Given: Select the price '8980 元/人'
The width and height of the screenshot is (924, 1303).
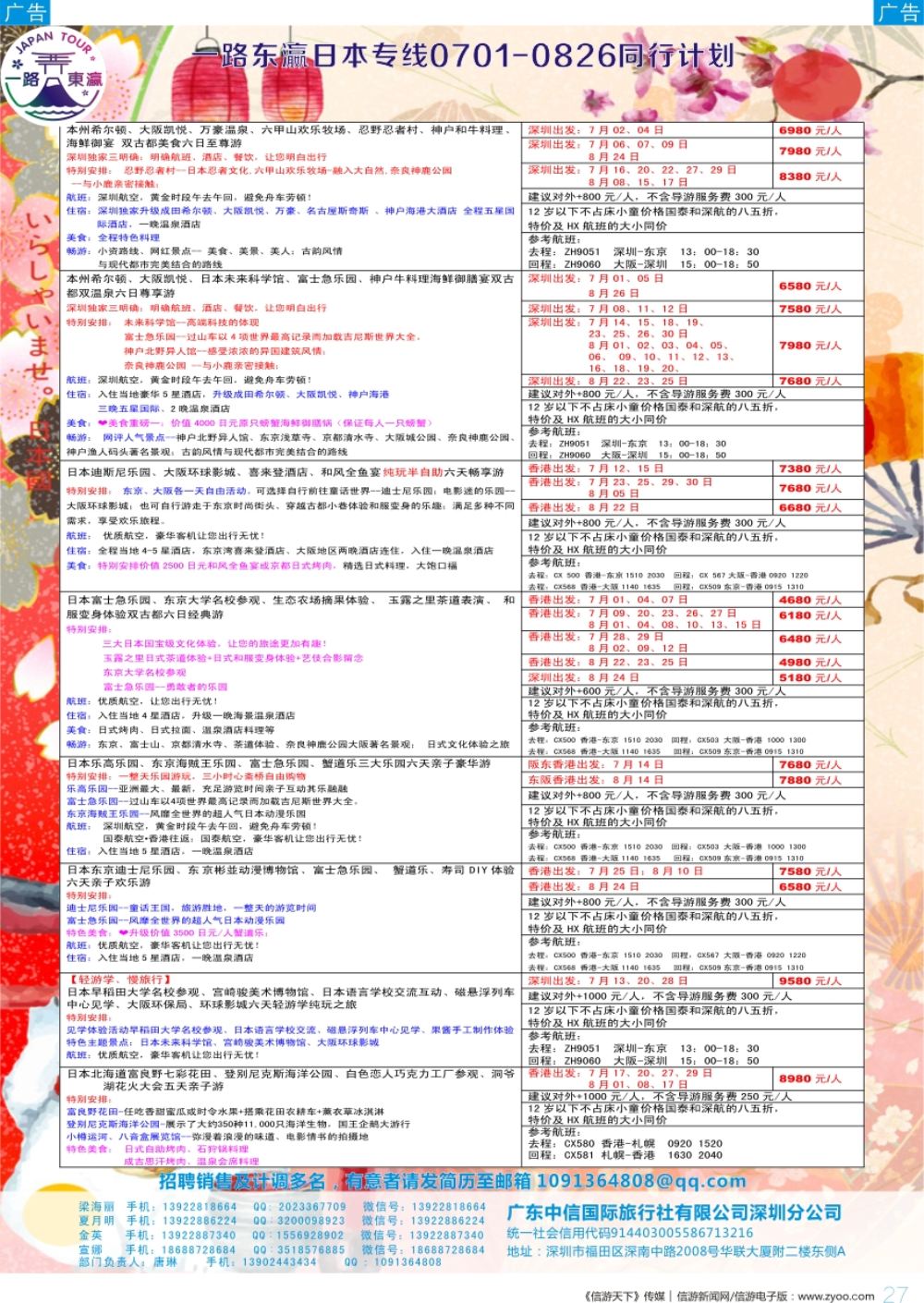Looking at the screenshot, I should (809, 1079).
